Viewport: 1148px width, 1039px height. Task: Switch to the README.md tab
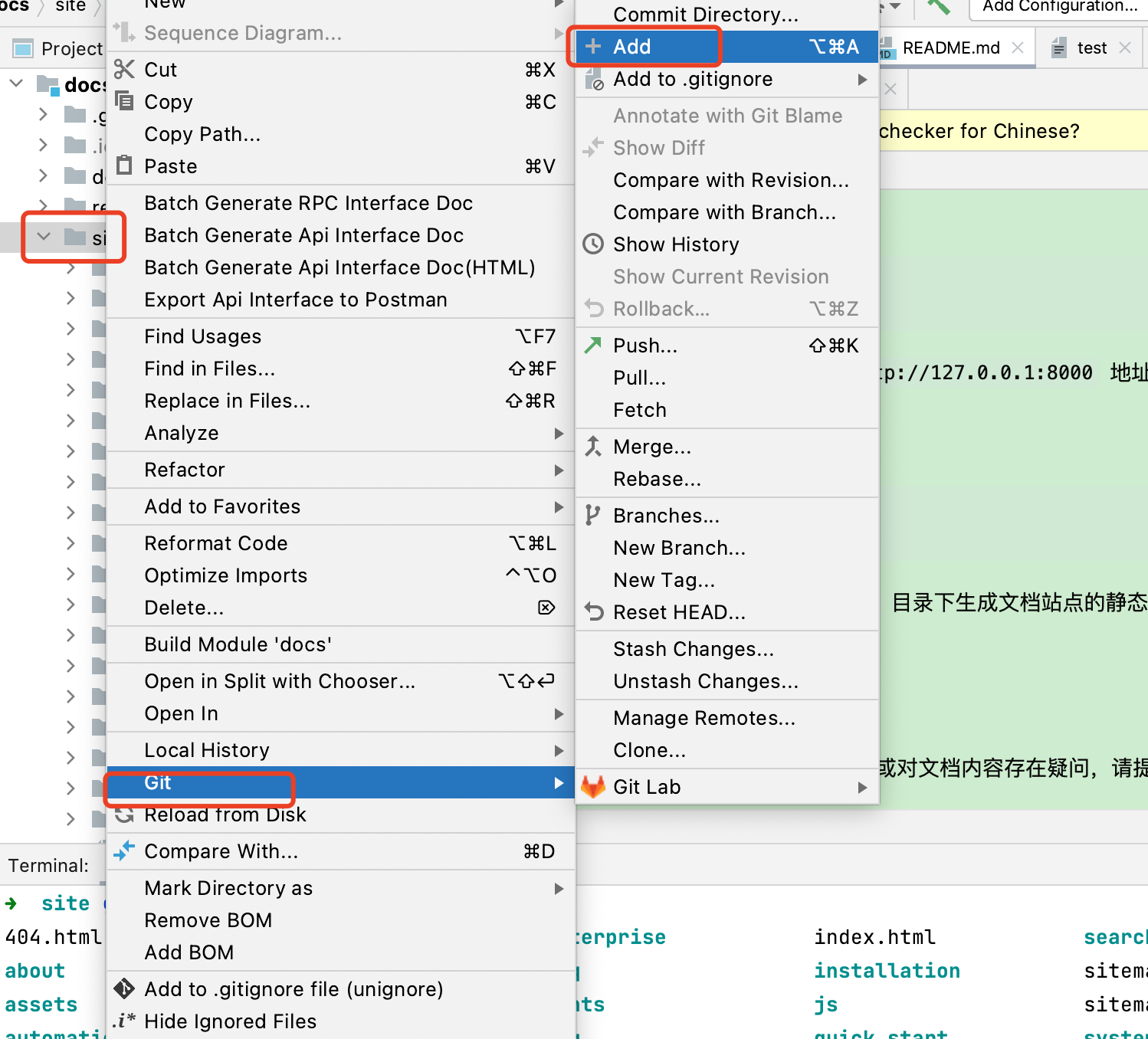[x=950, y=48]
